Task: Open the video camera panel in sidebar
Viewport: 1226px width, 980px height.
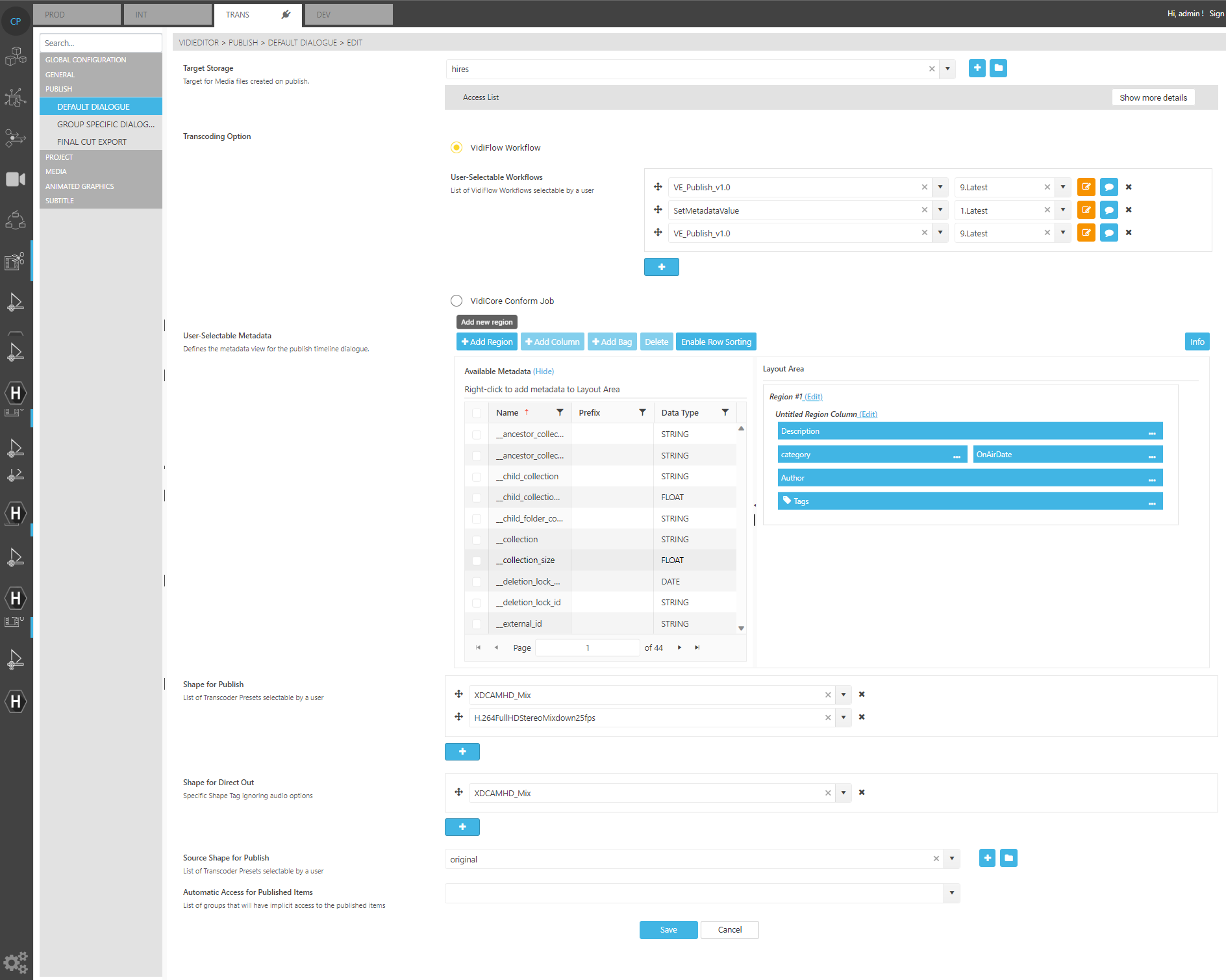Action: tap(16, 179)
